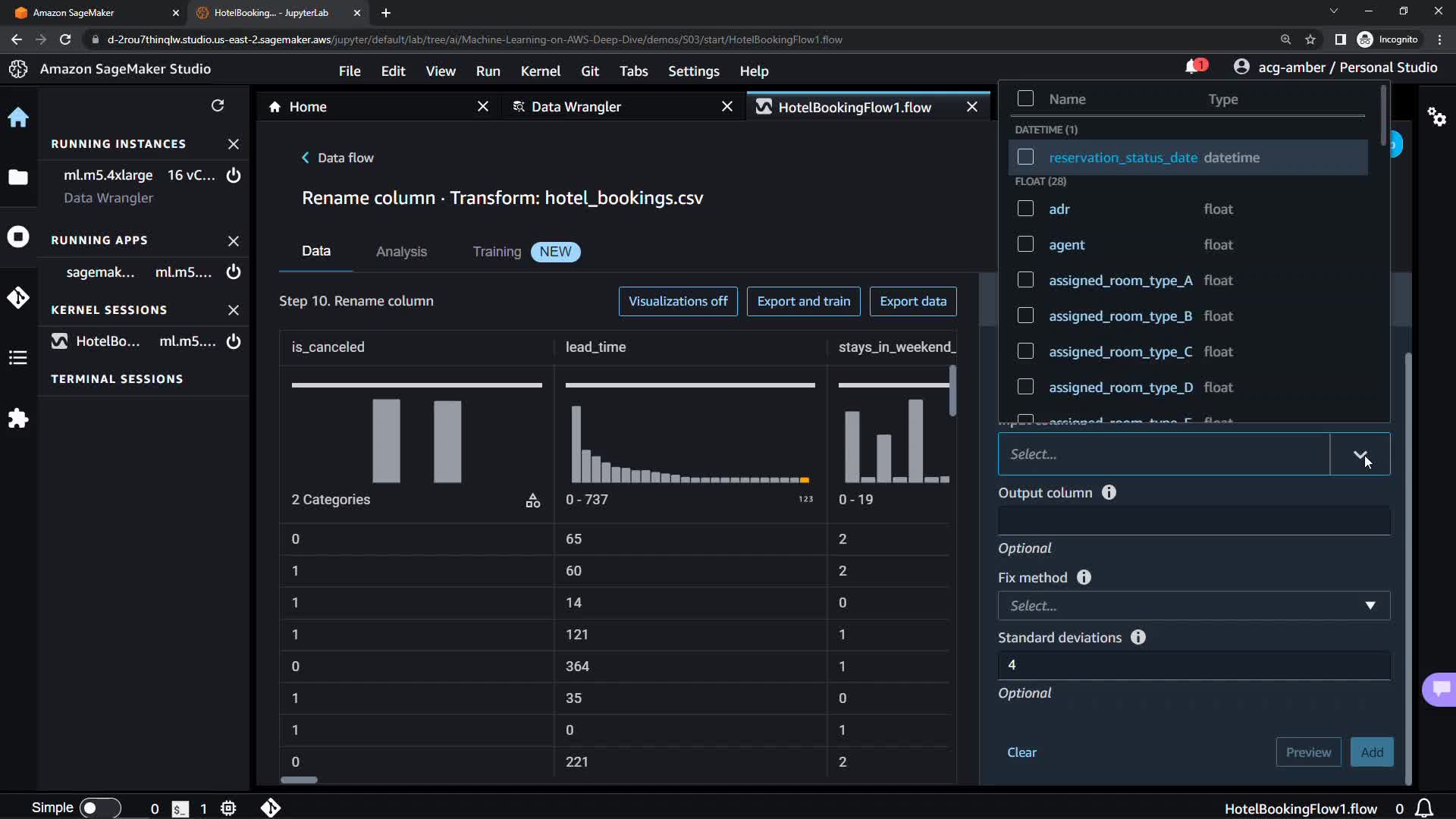Viewport: 1456px width, 819px height.
Task: Switch to the Analysis tab
Action: (x=401, y=252)
